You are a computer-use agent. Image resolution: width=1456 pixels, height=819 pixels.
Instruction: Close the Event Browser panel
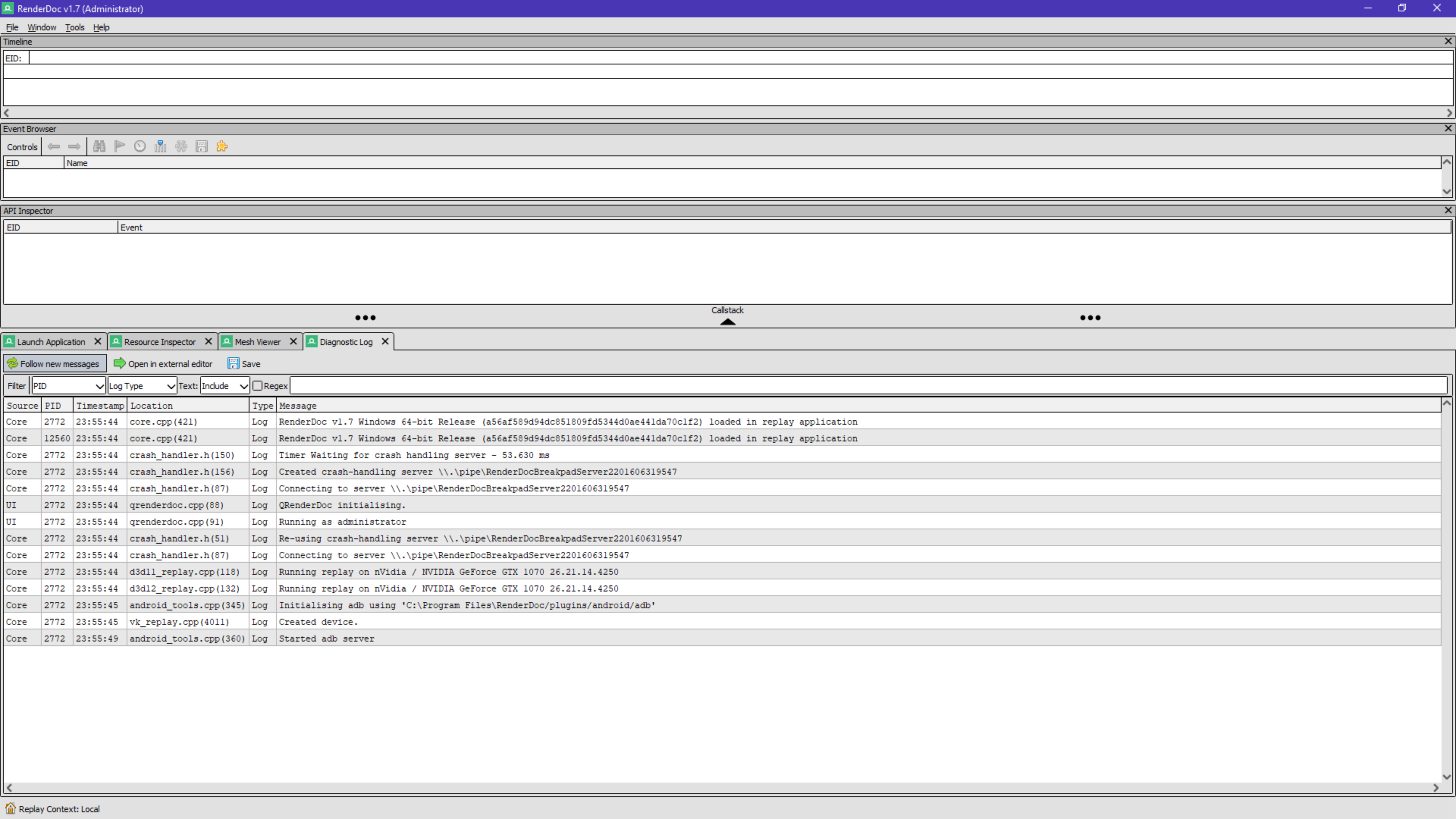[x=1448, y=128]
